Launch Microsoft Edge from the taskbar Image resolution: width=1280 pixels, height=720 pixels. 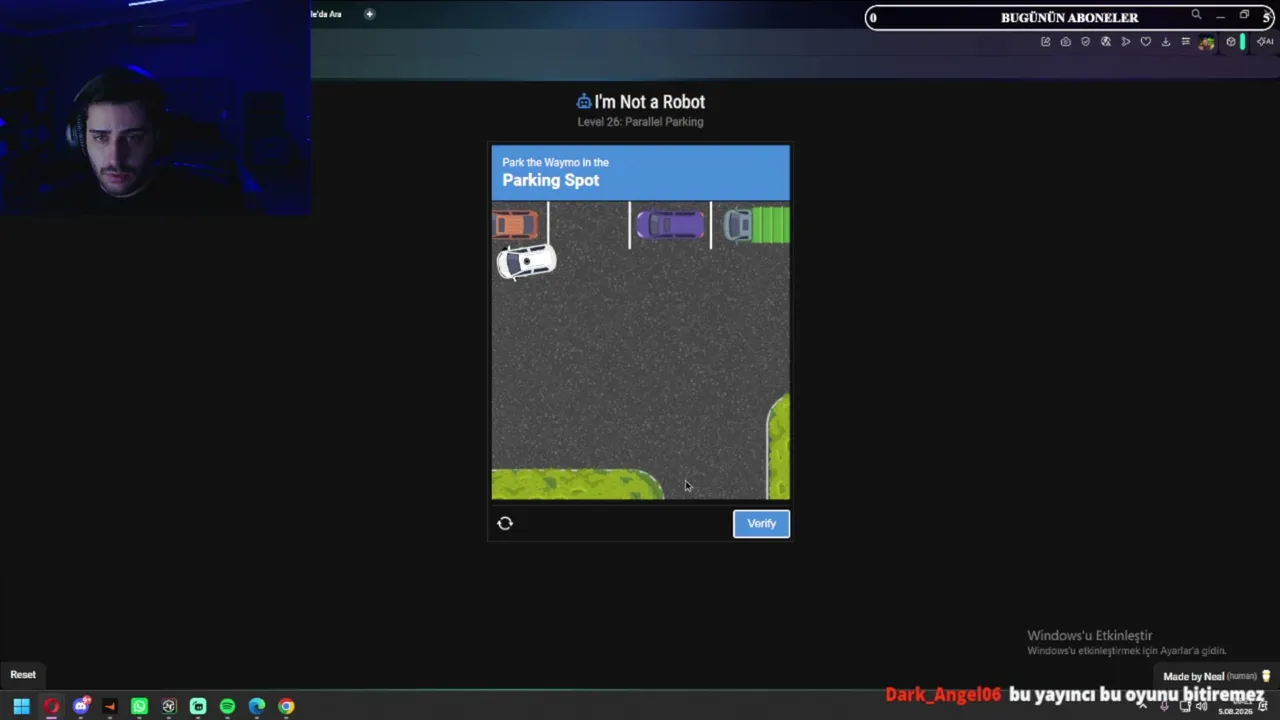(x=257, y=707)
